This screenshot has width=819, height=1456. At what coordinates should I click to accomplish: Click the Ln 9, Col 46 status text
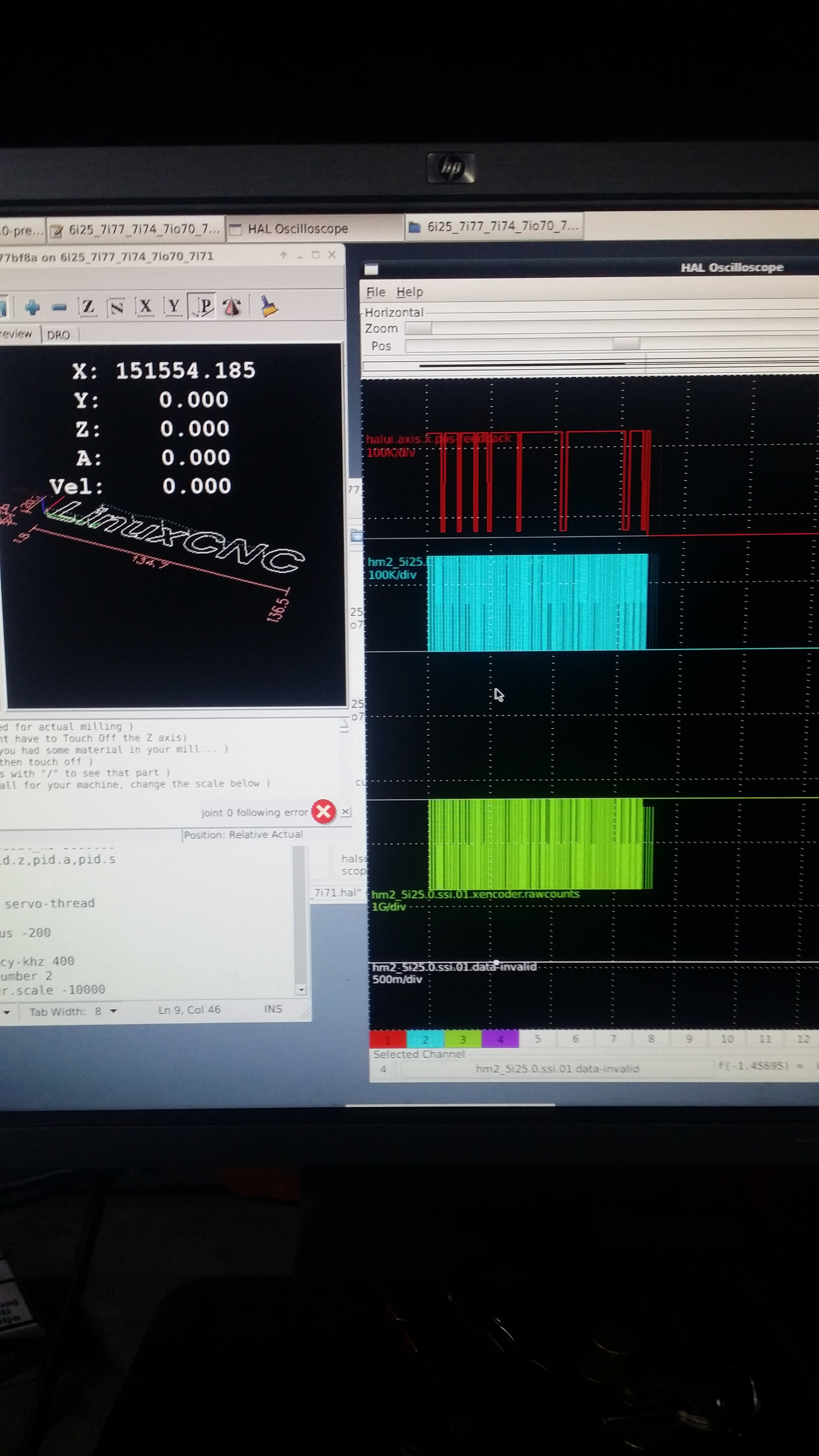189,1010
